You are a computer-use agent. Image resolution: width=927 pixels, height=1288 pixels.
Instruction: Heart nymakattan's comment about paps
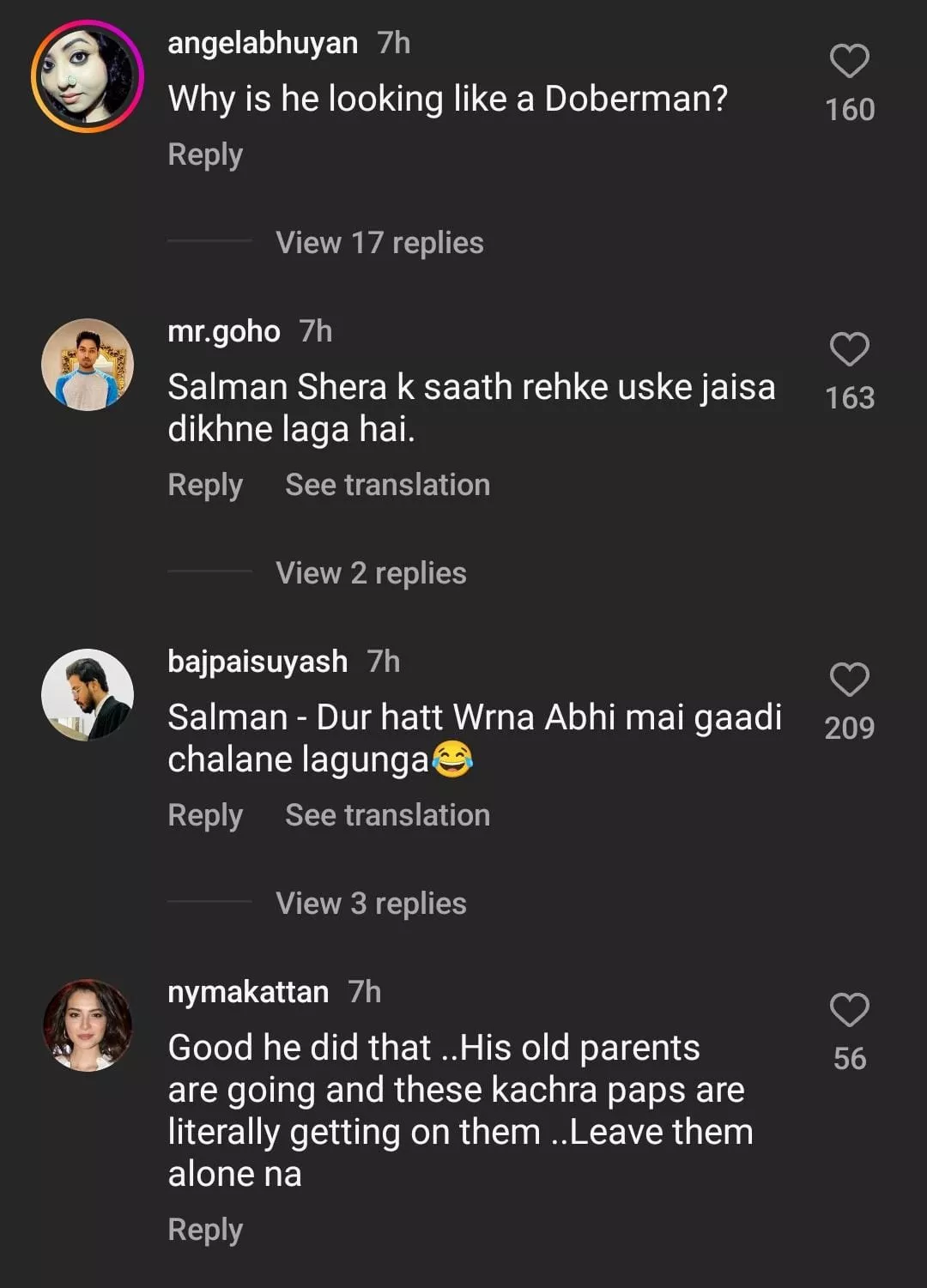click(x=850, y=1010)
